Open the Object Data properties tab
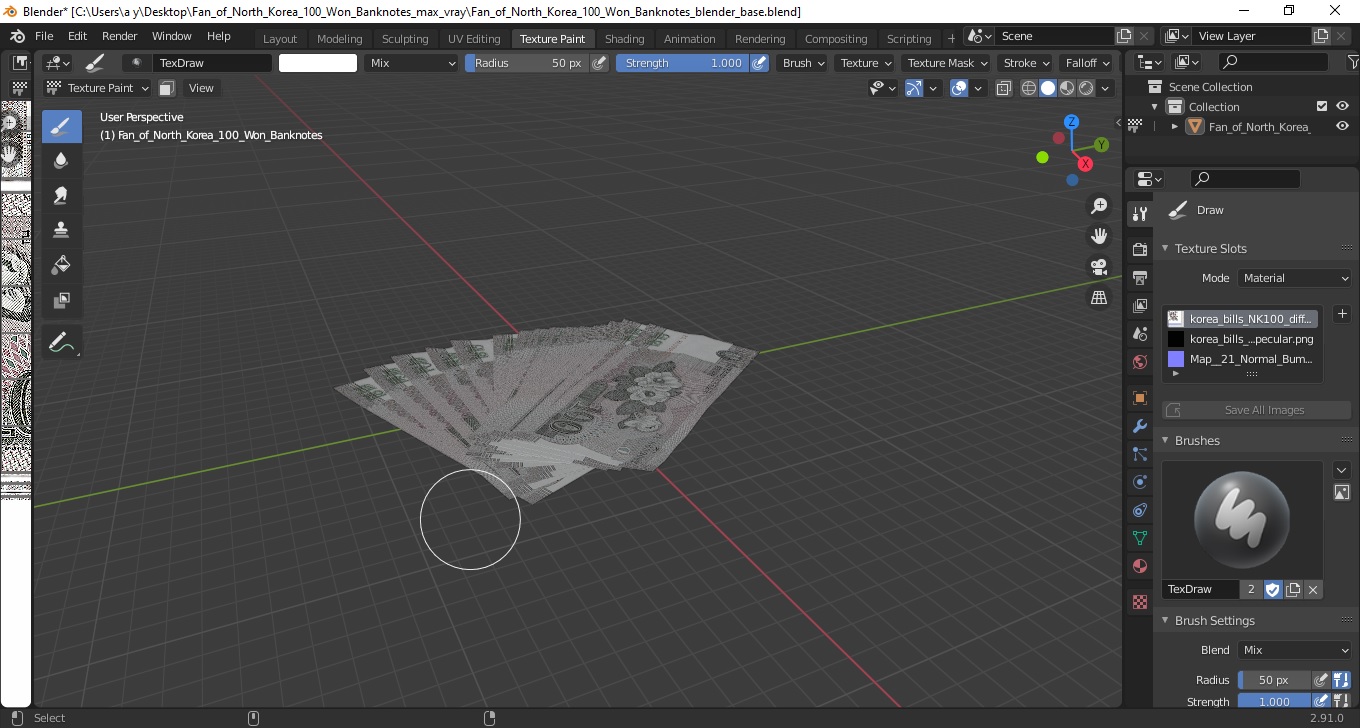 (1139, 538)
